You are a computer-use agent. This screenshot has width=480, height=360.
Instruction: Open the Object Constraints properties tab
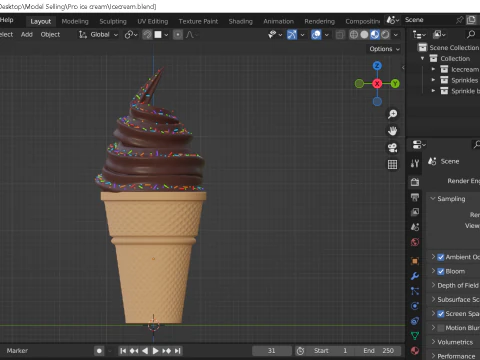tap(415, 321)
